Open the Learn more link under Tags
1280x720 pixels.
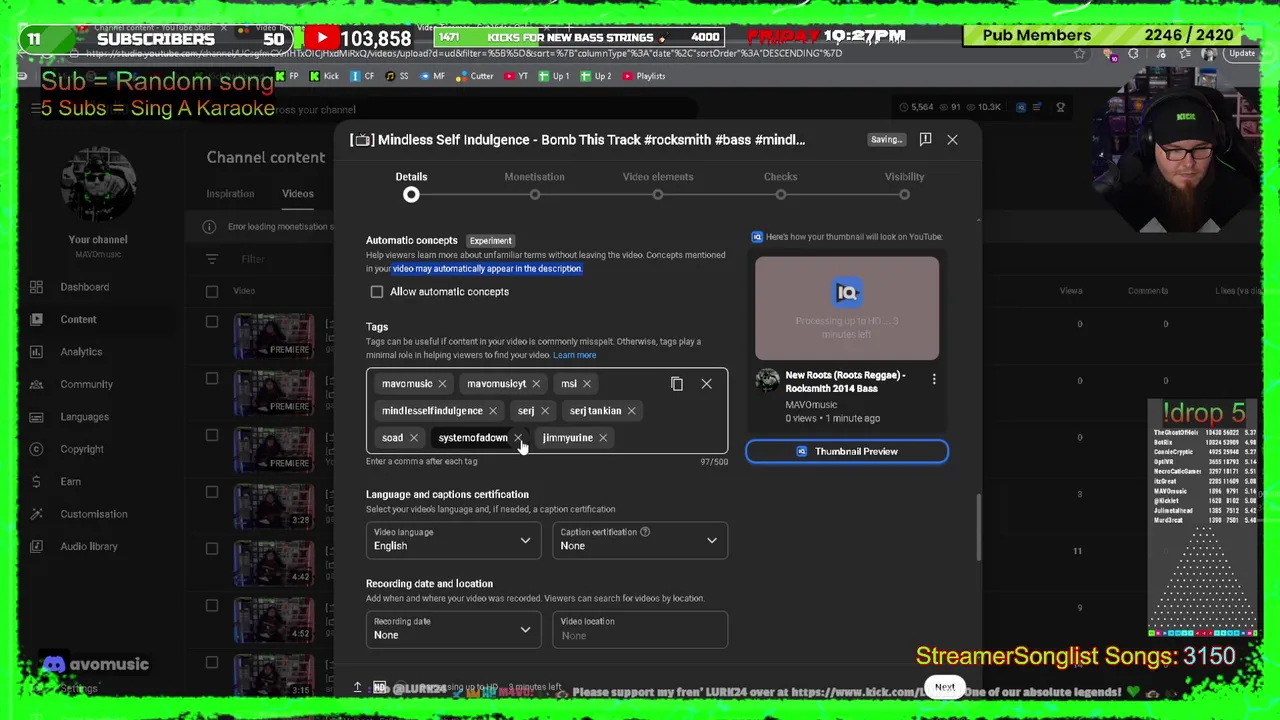tap(575, 355)
